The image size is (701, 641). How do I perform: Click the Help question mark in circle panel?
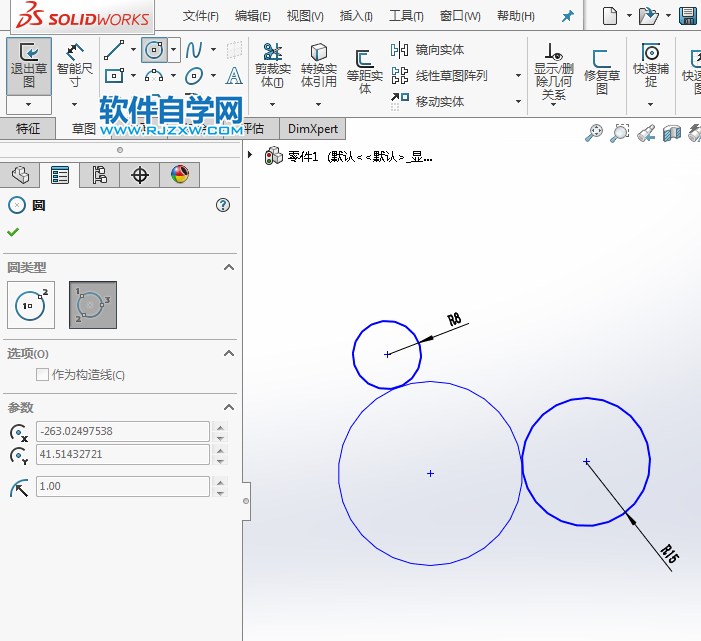click(223, 205)
